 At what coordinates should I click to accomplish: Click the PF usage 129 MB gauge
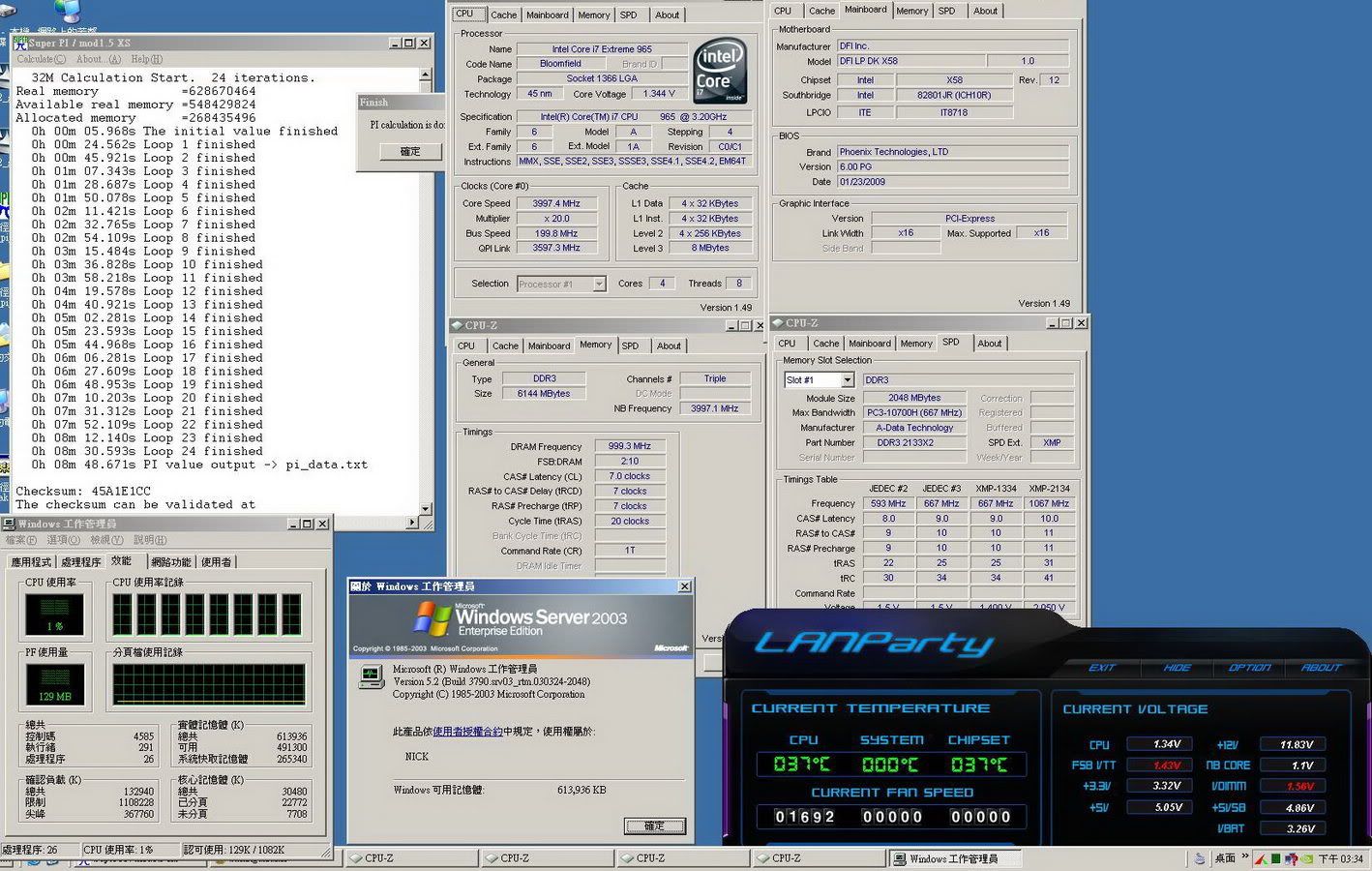coord(54,683)
